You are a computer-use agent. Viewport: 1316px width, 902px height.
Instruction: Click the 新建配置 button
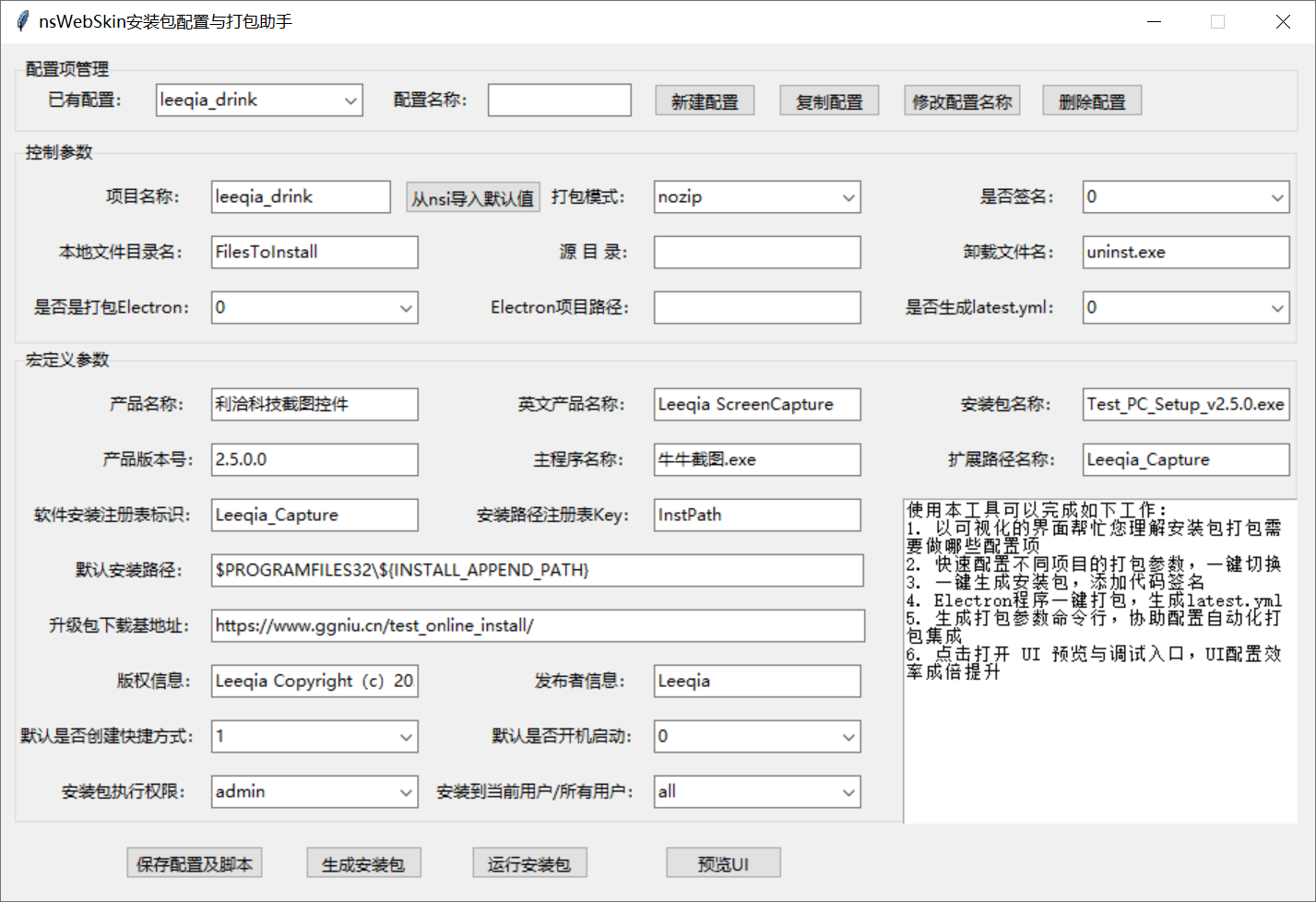[705, 101]
